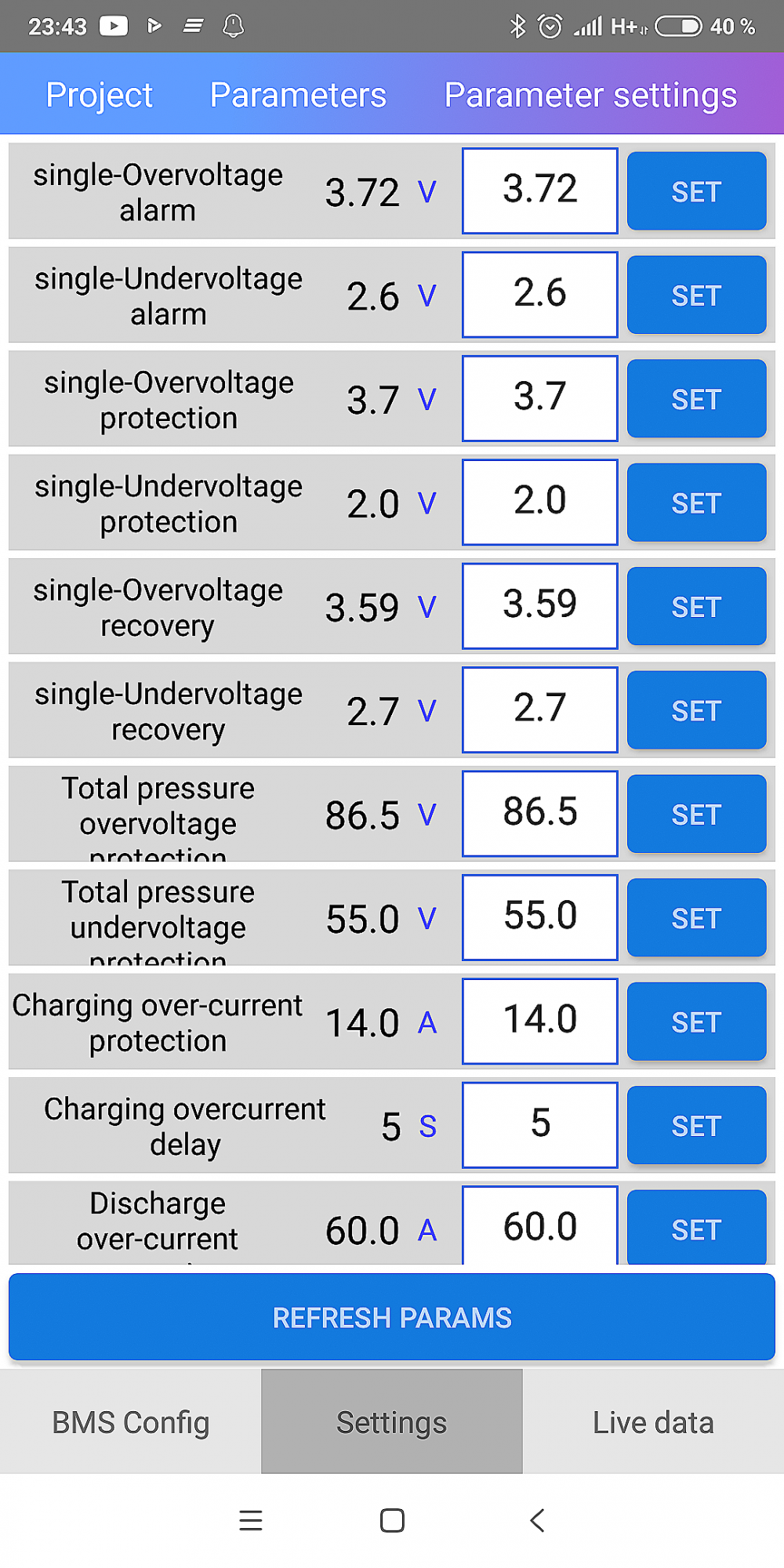784x1568 pixels.
Task: Focus the Total pressure overvoltage 86.5 field
Action: [x=539, y=814]
